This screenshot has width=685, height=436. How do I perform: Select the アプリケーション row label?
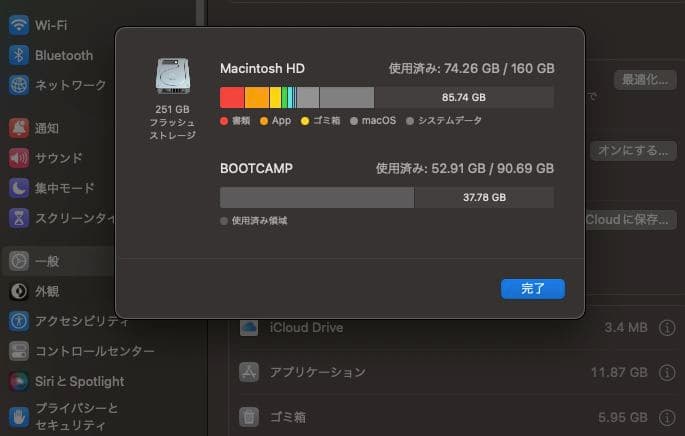point(318,372)
